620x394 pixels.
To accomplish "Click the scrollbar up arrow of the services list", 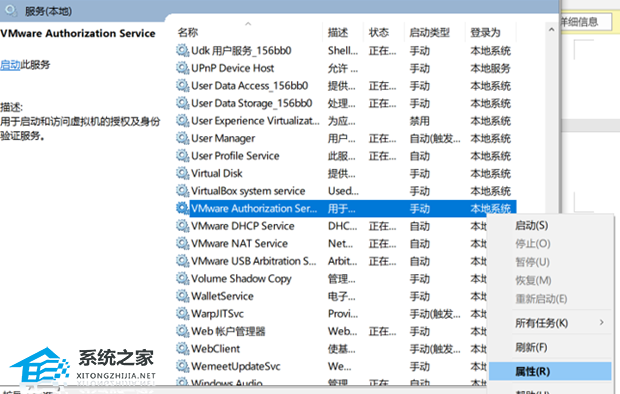I will [552, 29].
